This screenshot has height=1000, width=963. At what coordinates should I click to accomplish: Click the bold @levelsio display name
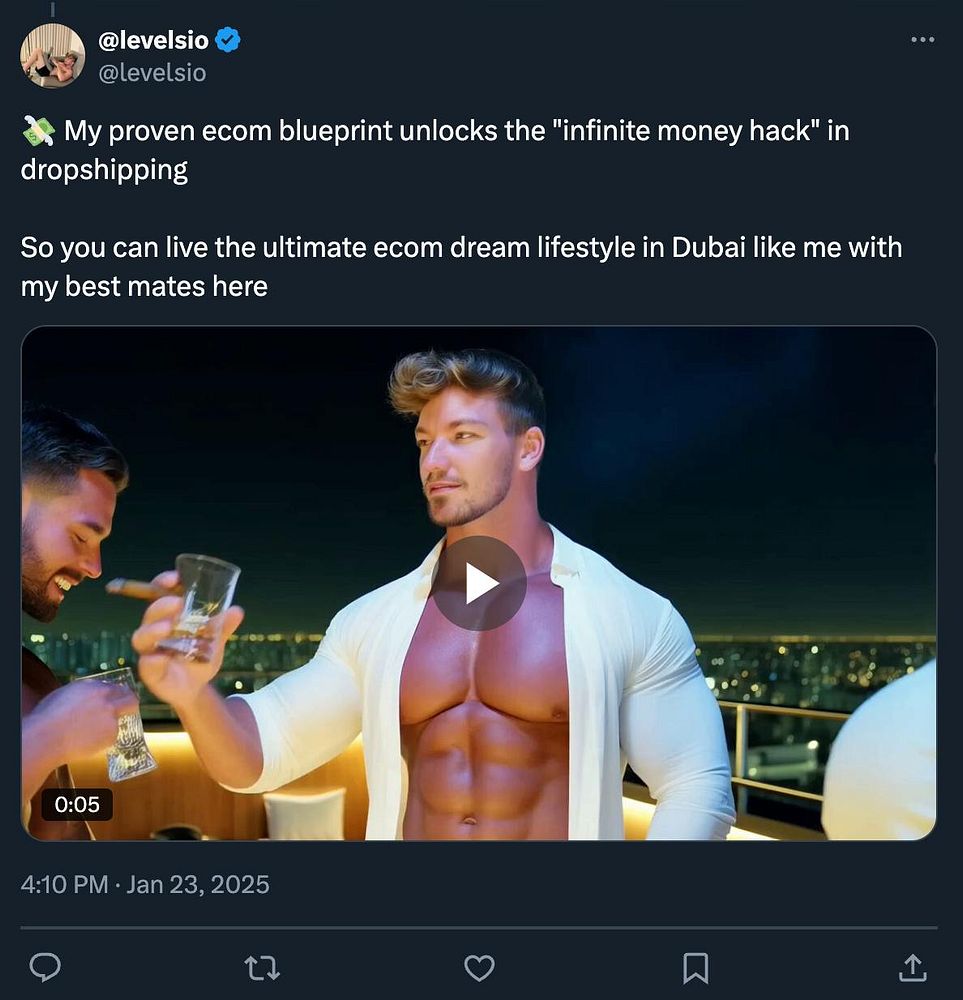(153, 41)
